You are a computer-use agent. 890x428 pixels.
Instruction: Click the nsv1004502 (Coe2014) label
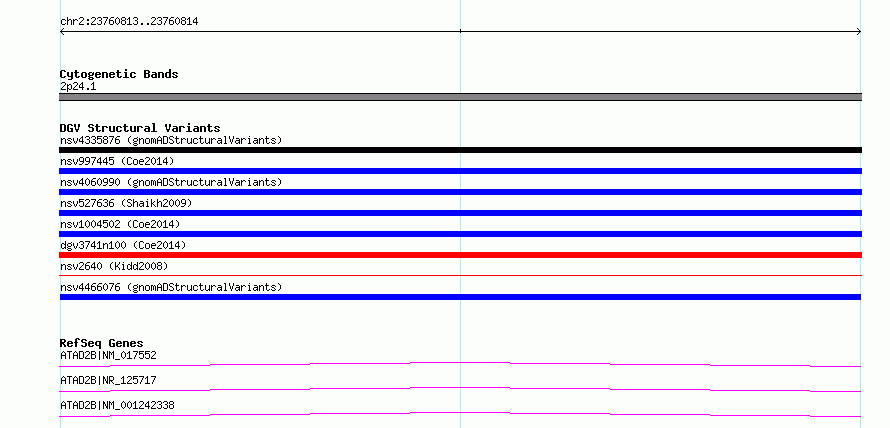tap(120, 224)
